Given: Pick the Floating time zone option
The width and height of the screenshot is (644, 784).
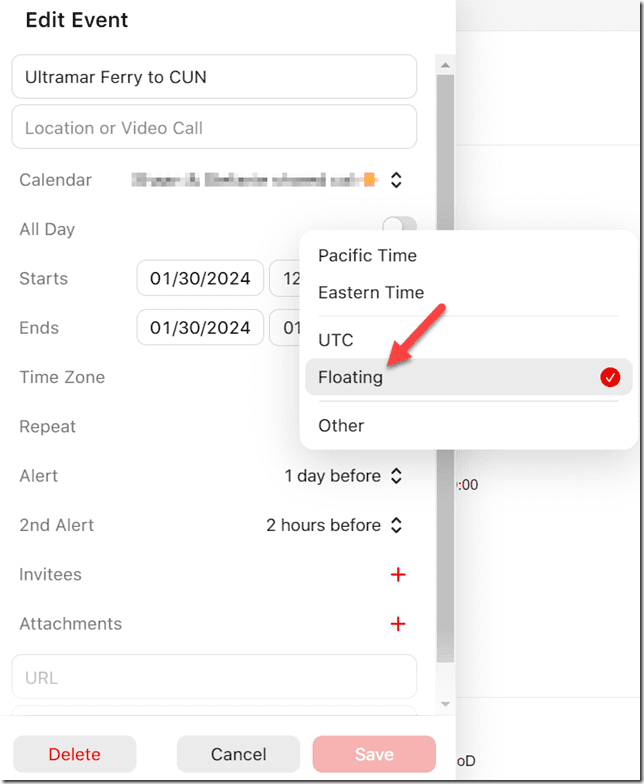Looking at the screenshot, I should (351, 377).
